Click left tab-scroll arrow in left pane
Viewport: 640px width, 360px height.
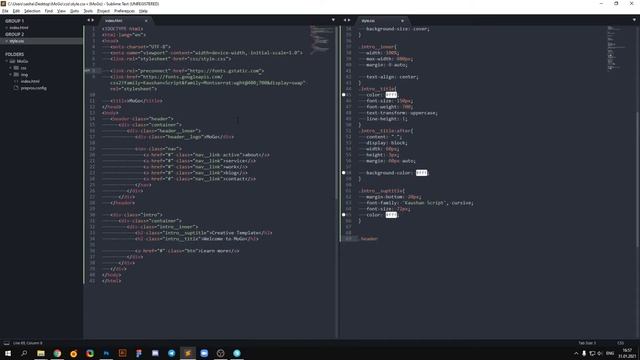89,20
